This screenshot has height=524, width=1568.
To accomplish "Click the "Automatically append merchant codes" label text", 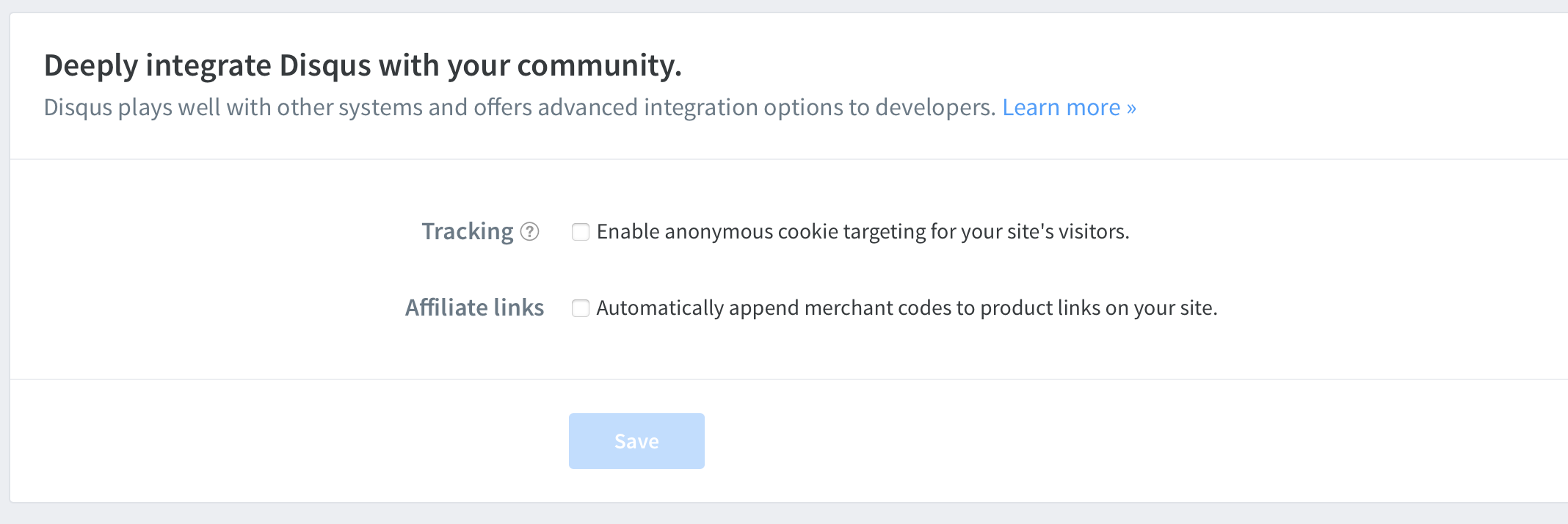I will click(x=907, y=308).
